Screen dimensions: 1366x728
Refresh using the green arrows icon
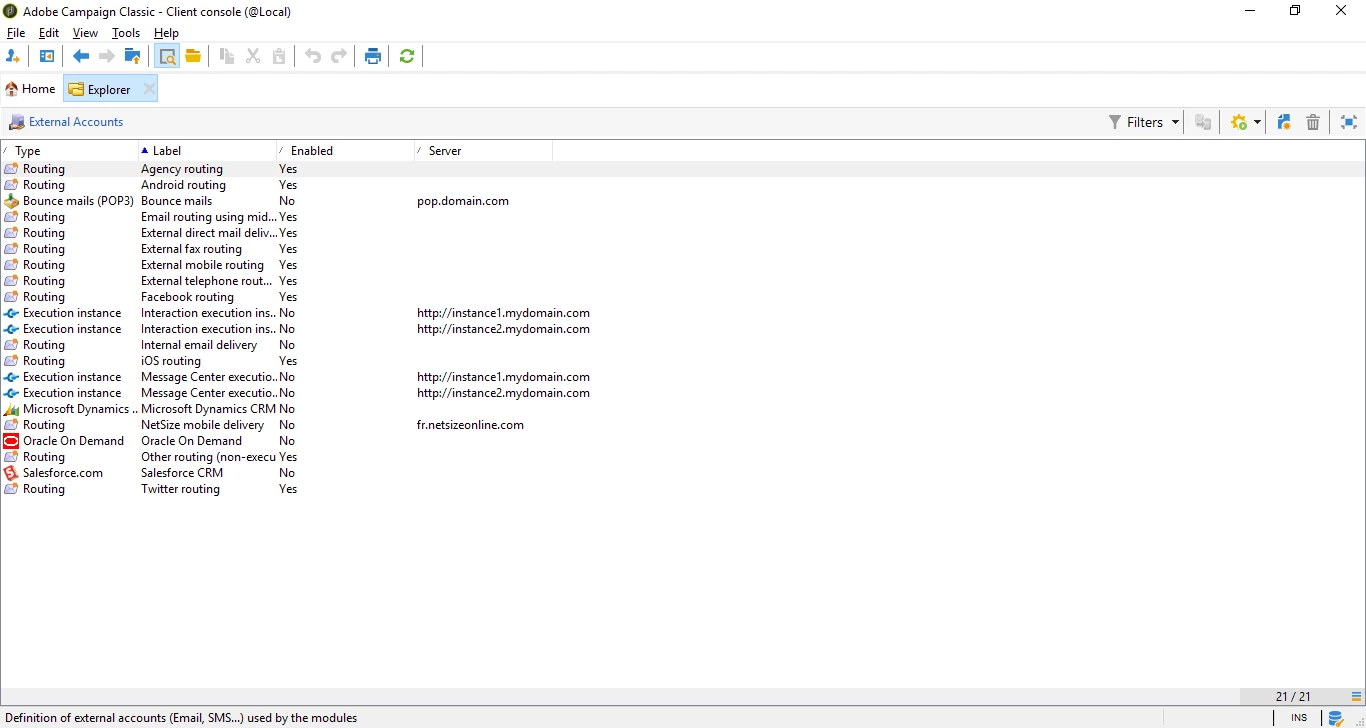coord(407,56)
